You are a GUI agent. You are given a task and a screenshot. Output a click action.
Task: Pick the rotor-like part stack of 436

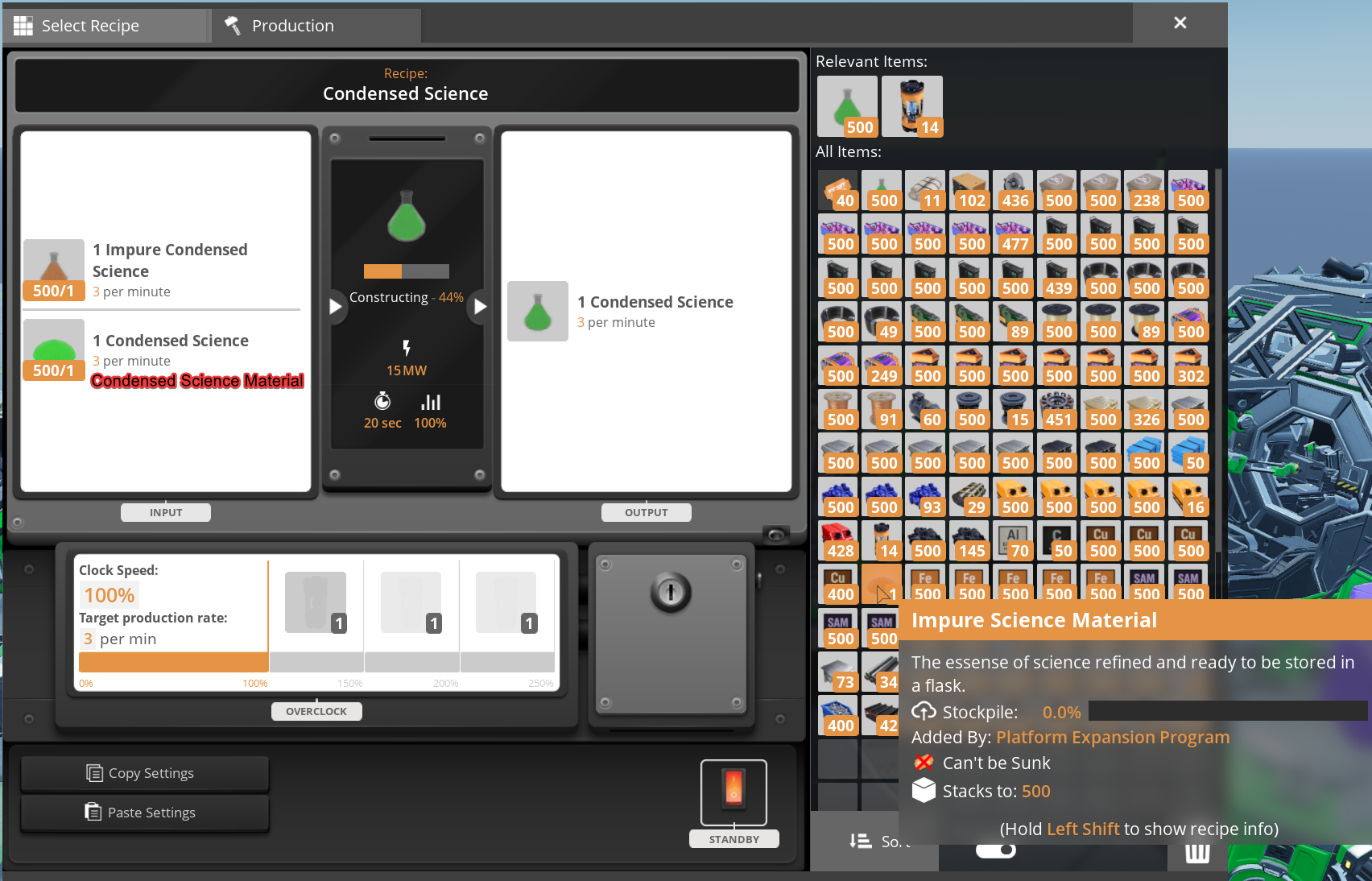coord(1013,190)
